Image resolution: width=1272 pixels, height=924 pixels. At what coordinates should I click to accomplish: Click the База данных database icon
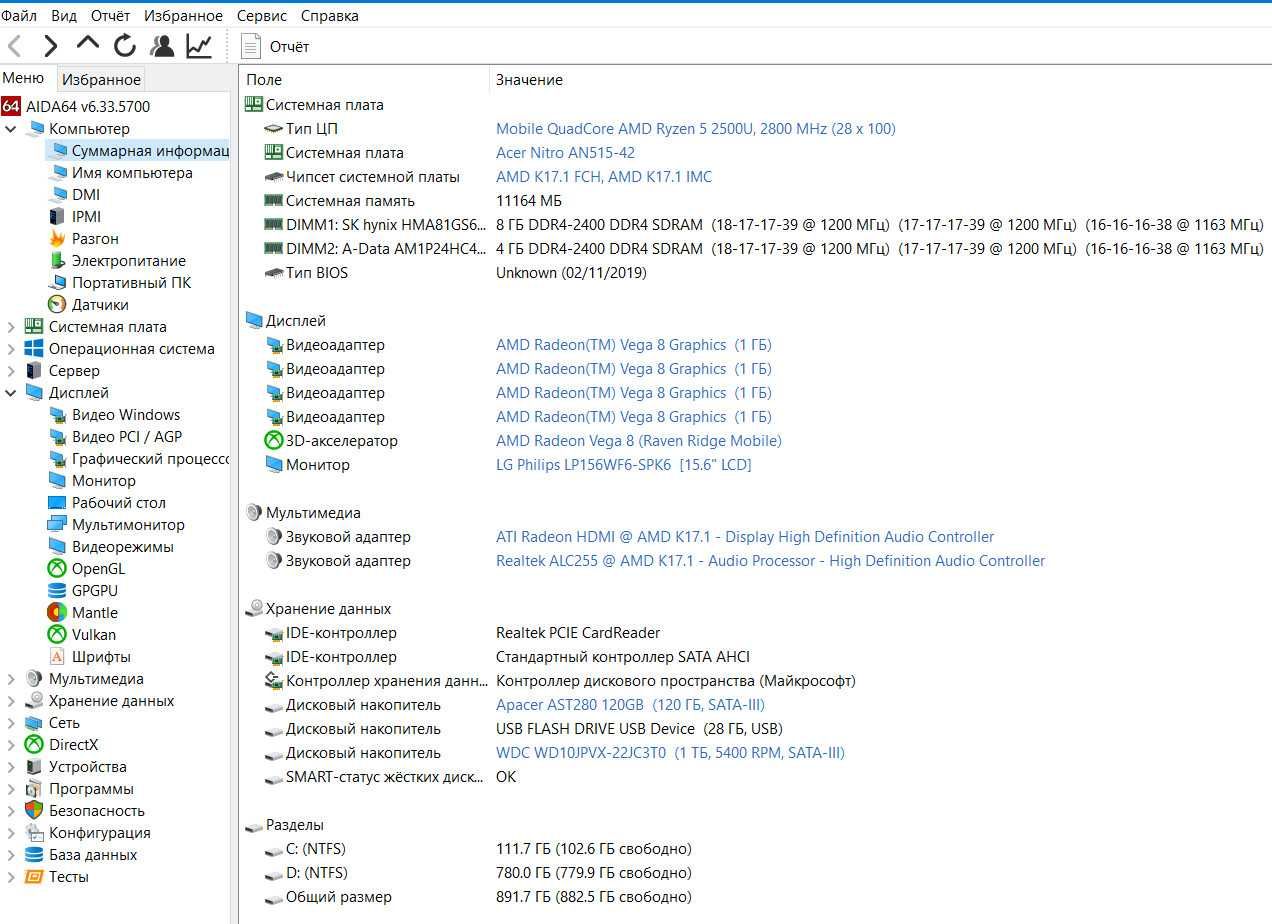(x=34, y=855)
